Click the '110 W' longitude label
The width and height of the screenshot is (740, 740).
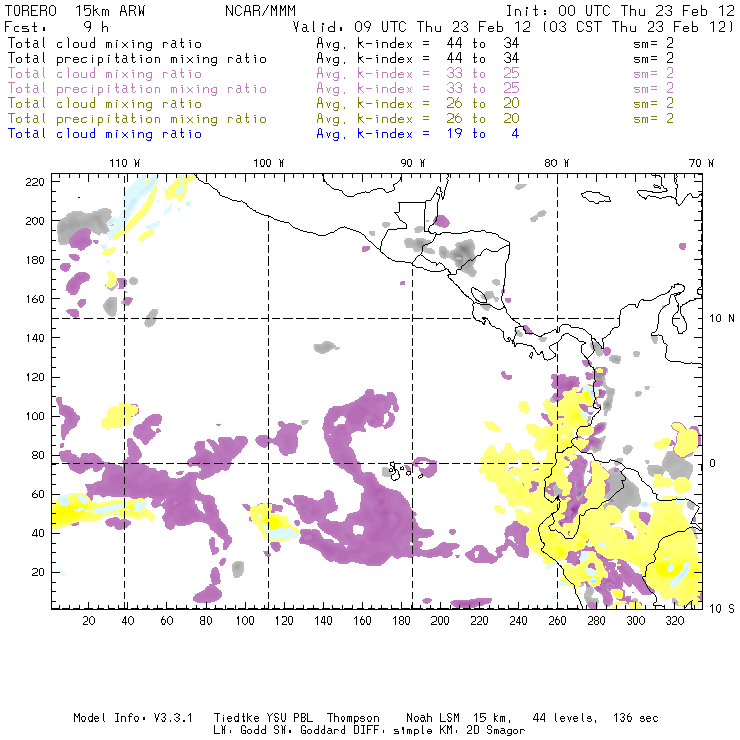[x=125, y=163]
